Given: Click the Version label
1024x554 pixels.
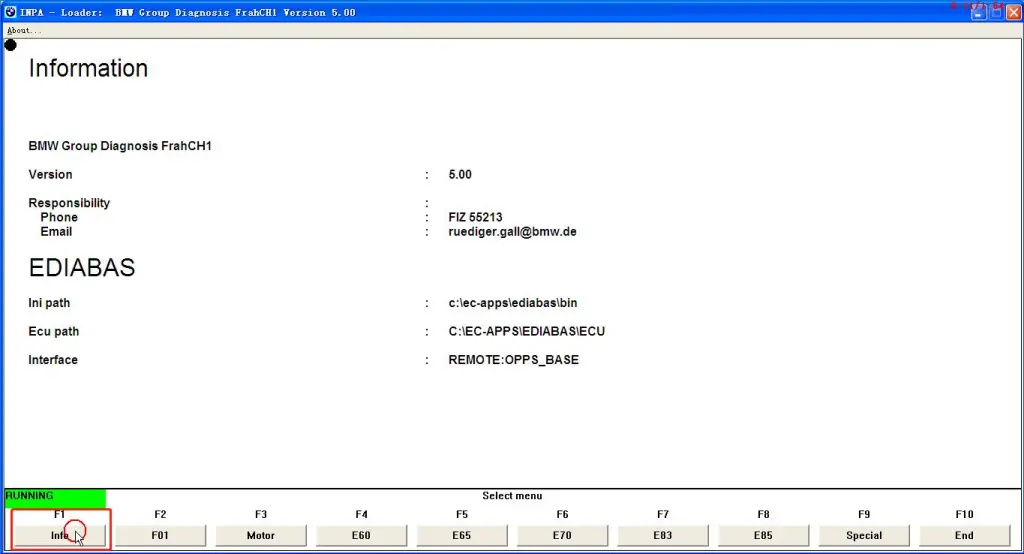Looking at the screenshot, I should [x=50, y=174].
